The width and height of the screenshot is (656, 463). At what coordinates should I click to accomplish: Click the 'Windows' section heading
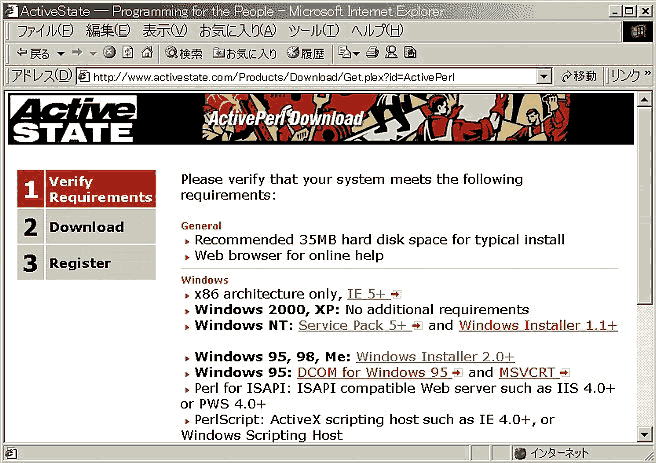pyautogui.click(x=205, y=280)
